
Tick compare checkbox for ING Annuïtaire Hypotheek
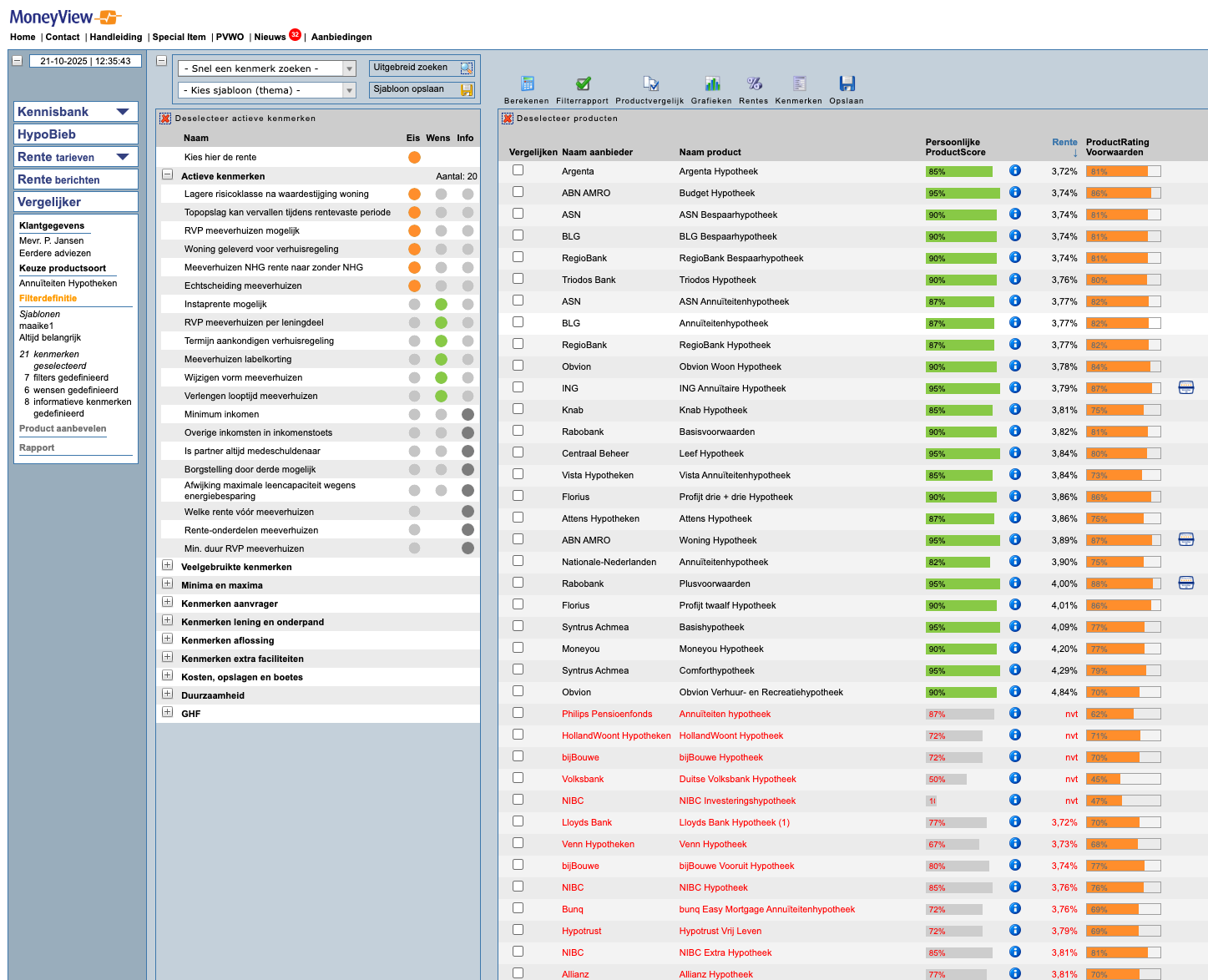point(518,387)
